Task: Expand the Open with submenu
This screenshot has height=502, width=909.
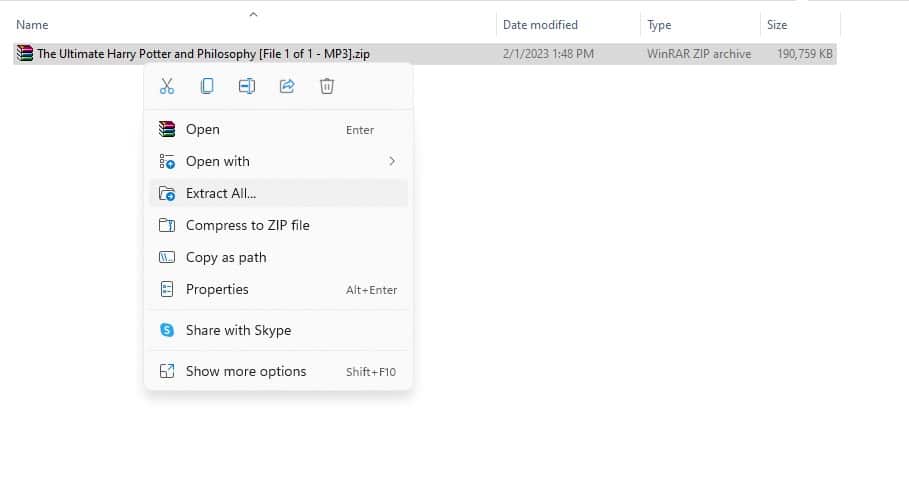Action: point(278,161)
